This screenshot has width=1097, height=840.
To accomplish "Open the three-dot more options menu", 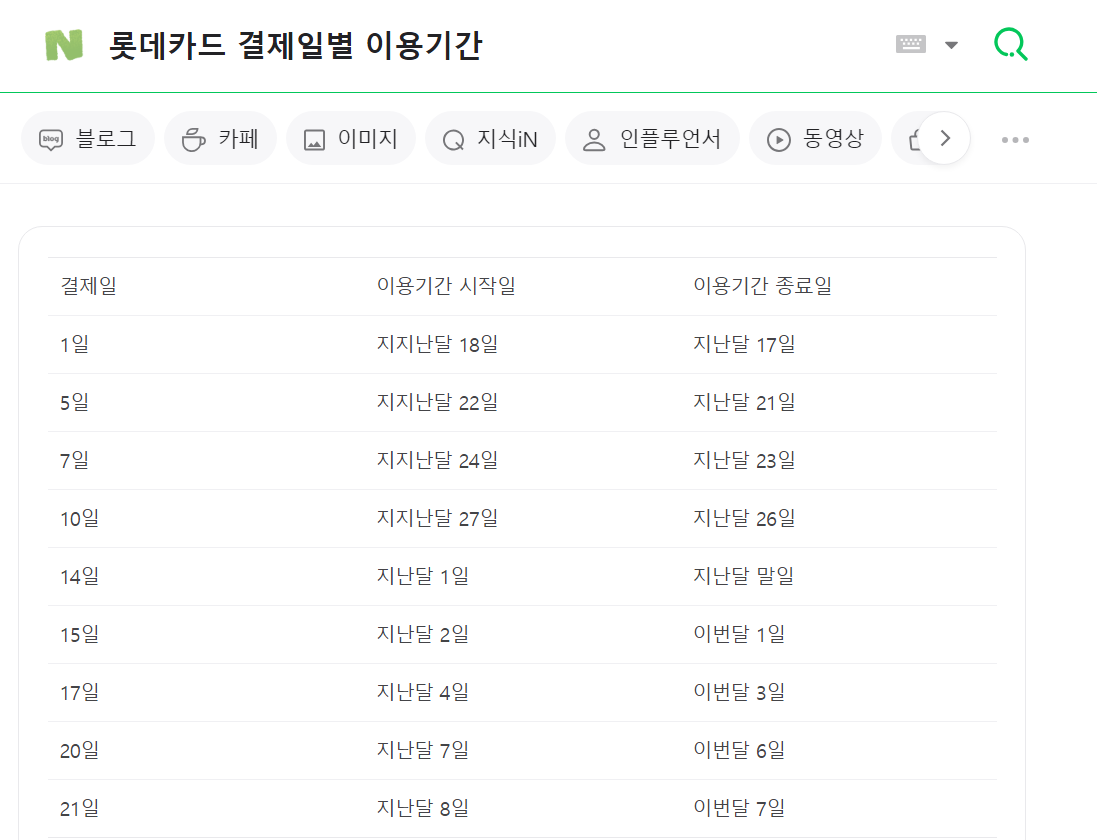I will [x=1014, y=140].
